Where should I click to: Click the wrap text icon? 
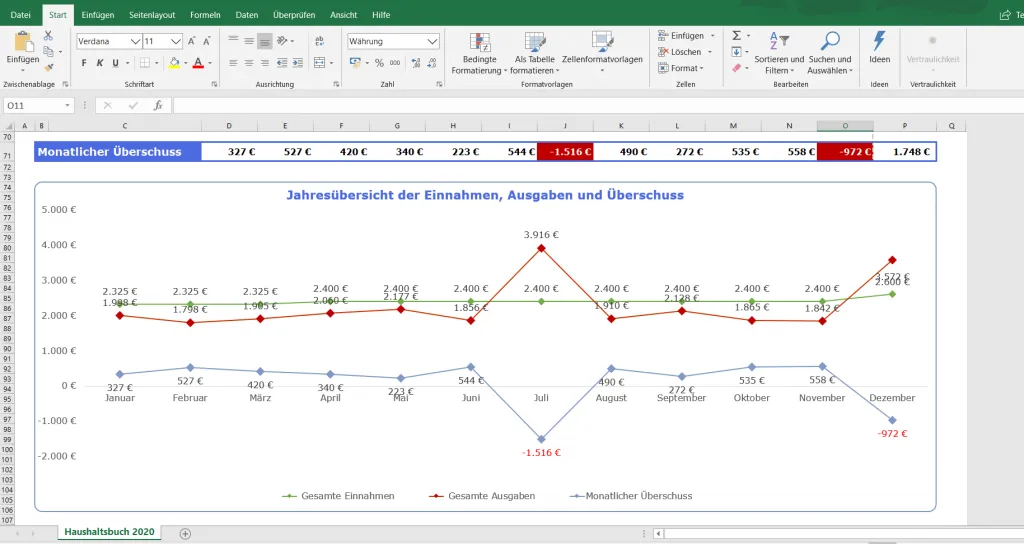point(320,41)
